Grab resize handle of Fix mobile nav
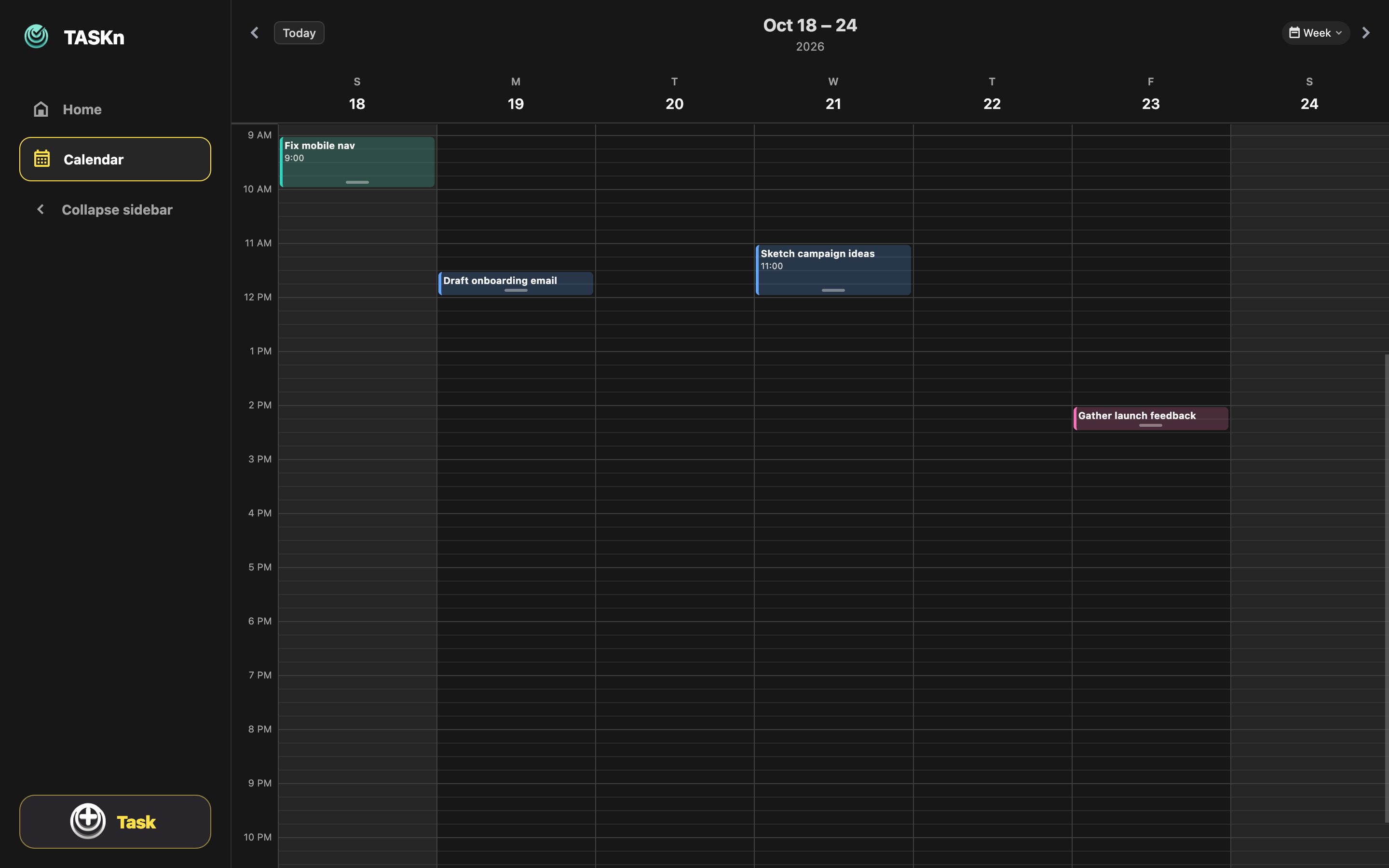This screenshot has width=1389, height=868. point(357,182)
